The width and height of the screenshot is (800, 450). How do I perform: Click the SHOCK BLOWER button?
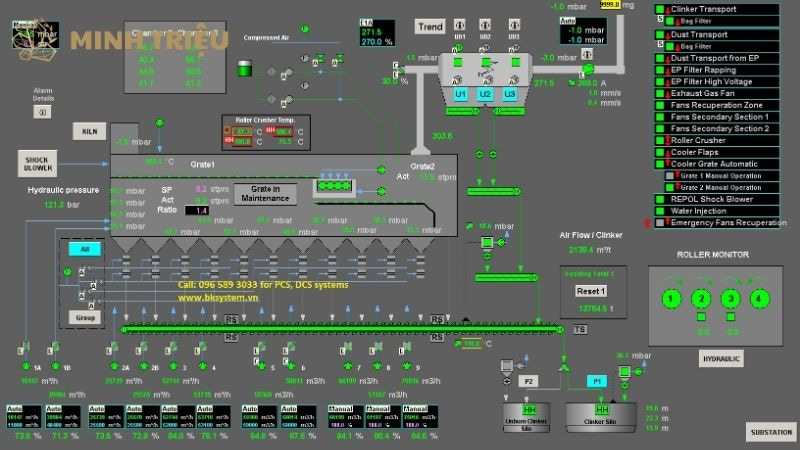[39, 162]
